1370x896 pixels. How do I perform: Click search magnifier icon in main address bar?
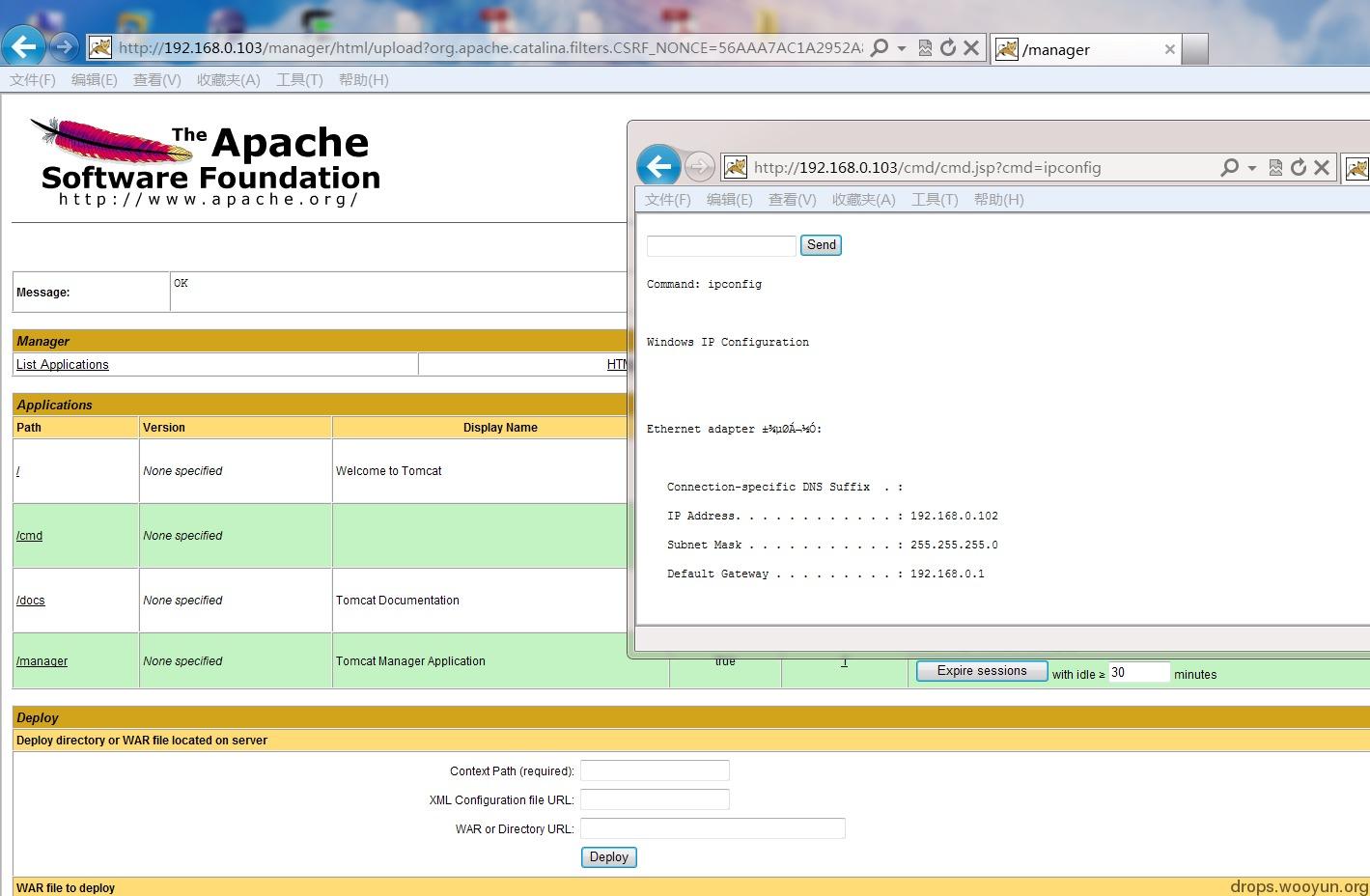tap(879, 48)
